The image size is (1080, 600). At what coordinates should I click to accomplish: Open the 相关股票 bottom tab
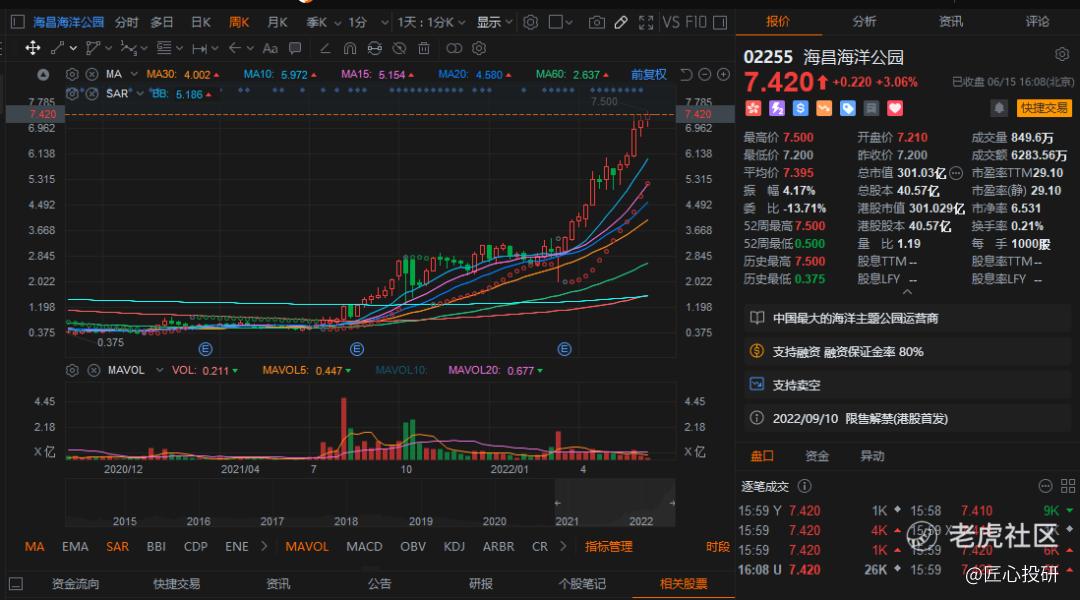pos(683,583)
